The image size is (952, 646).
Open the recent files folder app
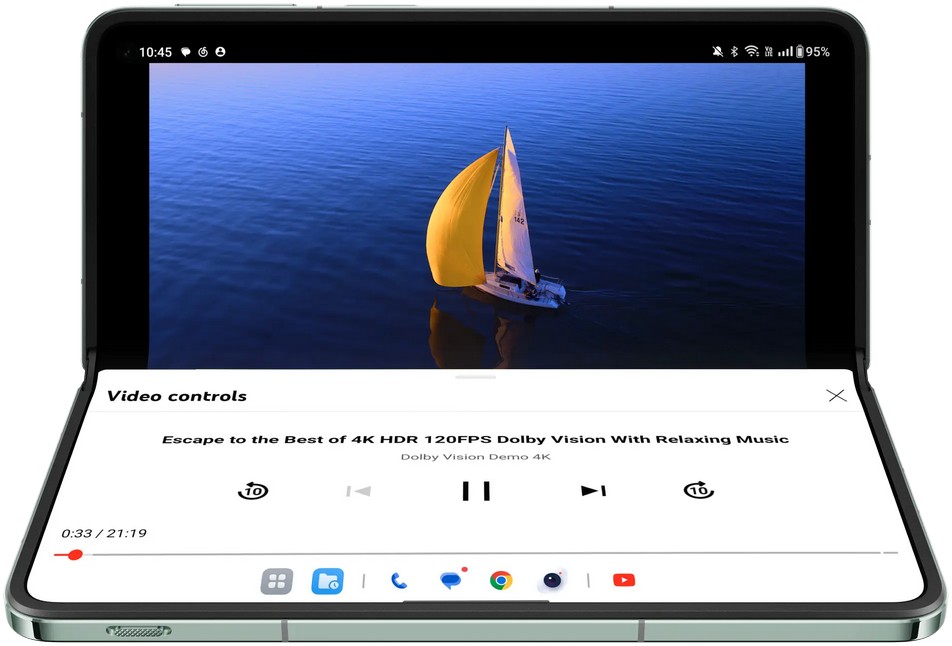coord(327,581)
